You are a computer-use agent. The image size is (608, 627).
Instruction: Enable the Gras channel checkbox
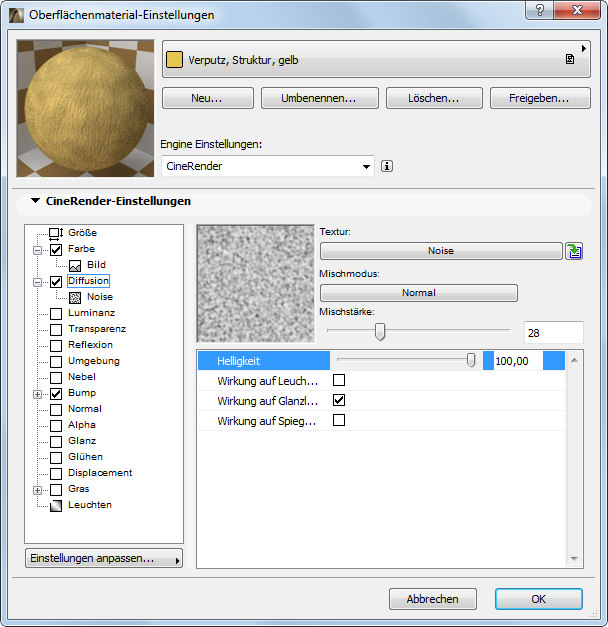click(56, 490)
